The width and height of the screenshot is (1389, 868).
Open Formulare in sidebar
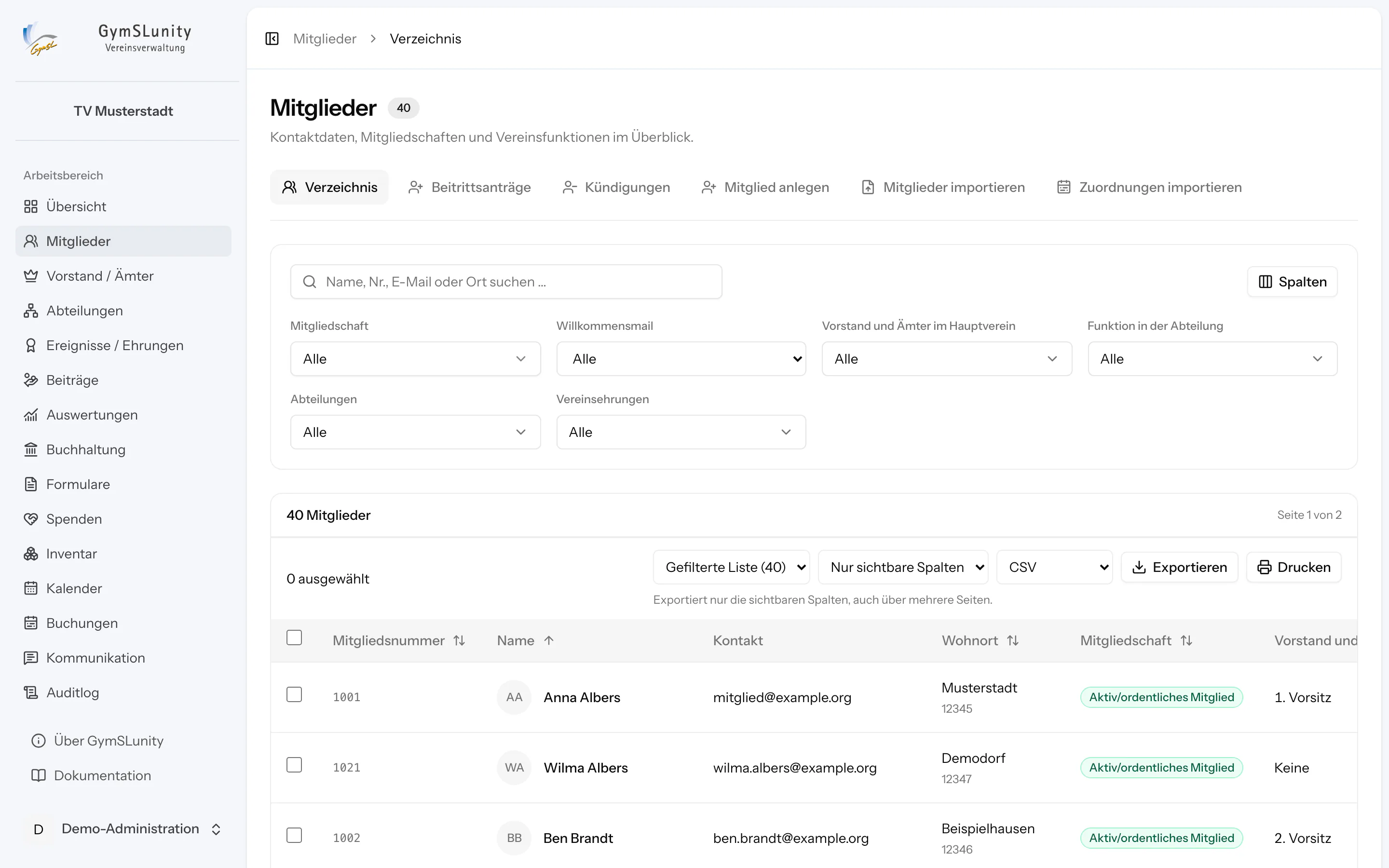coord(123,484)
